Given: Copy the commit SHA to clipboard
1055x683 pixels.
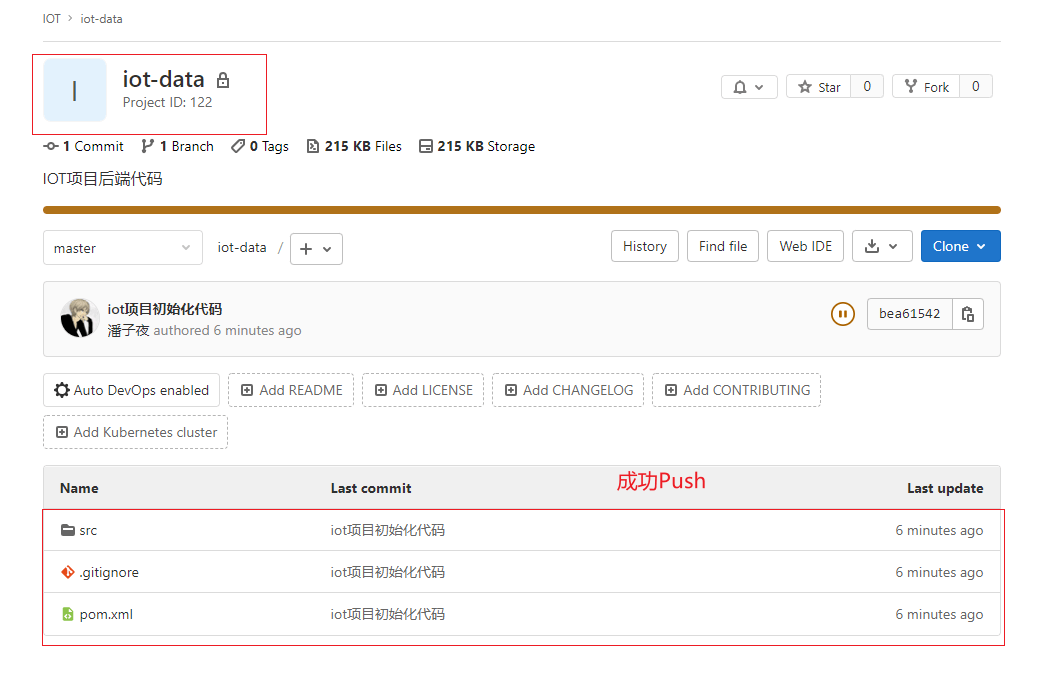Looking at the screenshot, I should (968, 314).
